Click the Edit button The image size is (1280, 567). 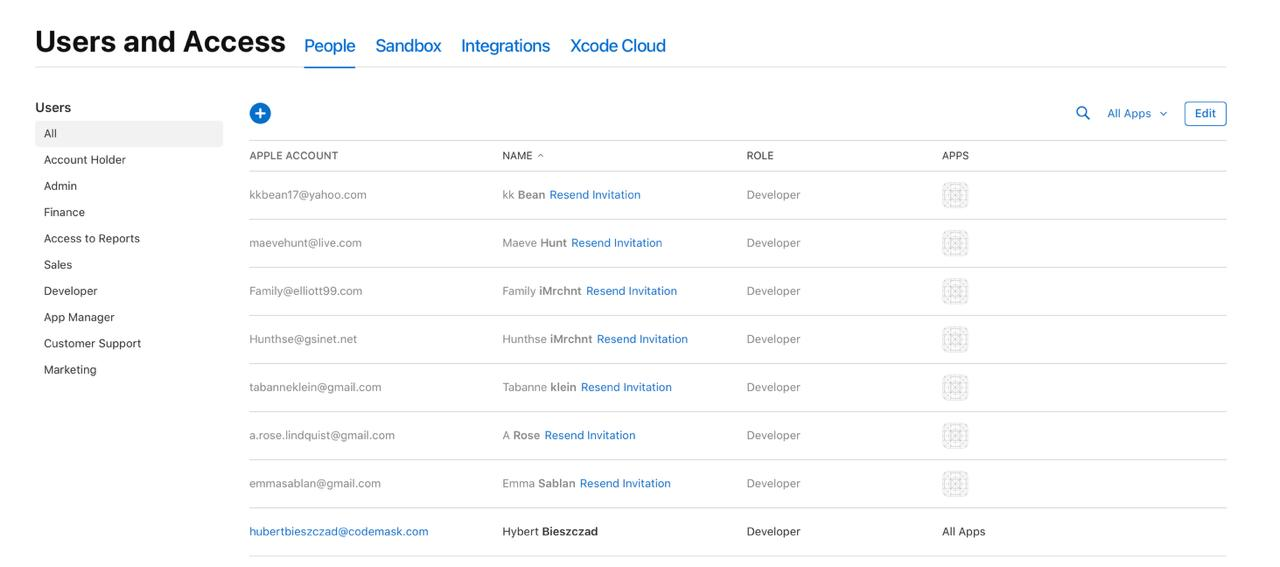pyautogui.click(x=1205, y=114)
